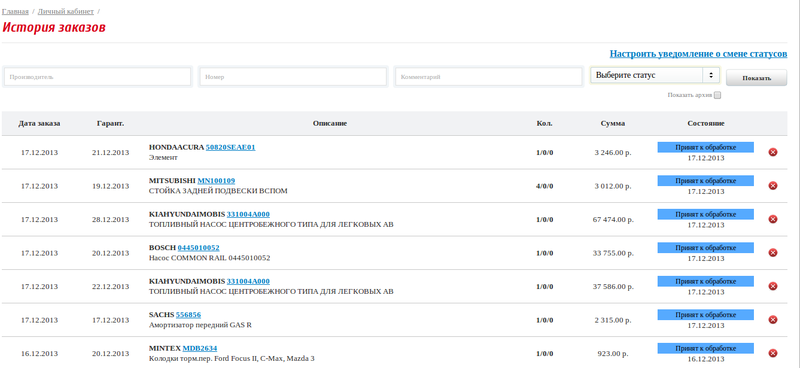Click the Состояние column header
800x368 pixels.
pyautogui.click(x=706, y=124)
